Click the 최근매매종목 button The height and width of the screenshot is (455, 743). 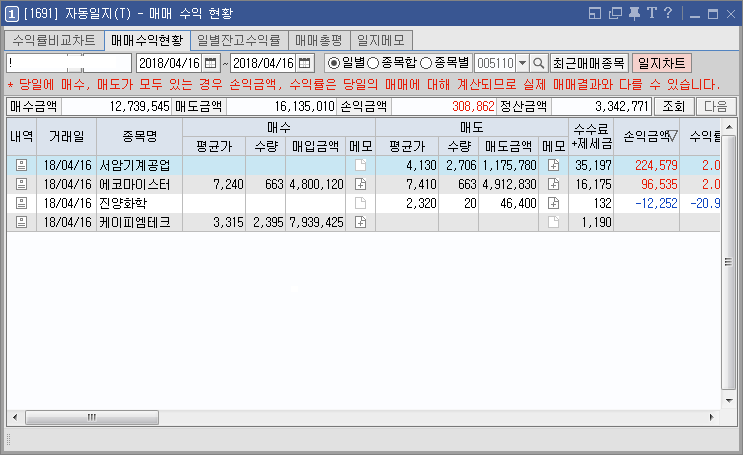[x=589, y=63]
